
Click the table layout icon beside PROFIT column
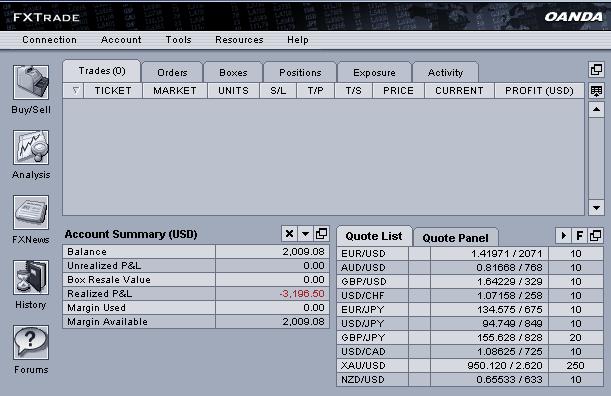[596, 91]
